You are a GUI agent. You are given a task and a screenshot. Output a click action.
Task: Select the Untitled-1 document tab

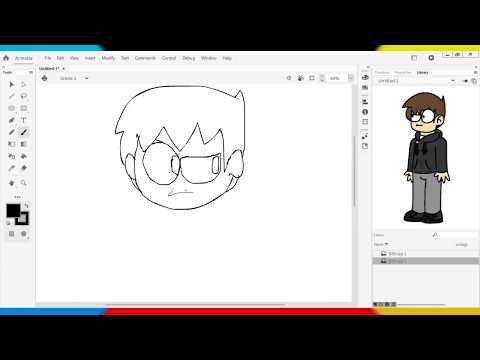pyautogui.click(x=49, y=68)
